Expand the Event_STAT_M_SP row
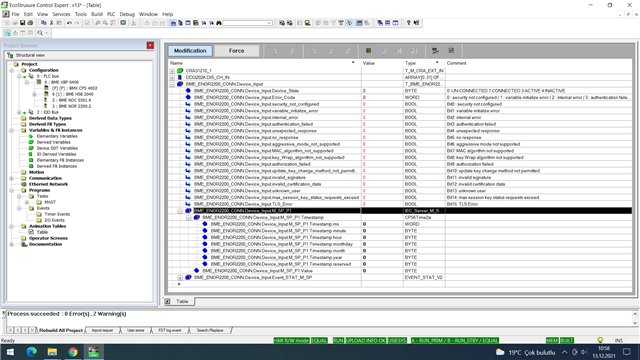Screen dimensions: 640x360 click(x=180, y=278)
